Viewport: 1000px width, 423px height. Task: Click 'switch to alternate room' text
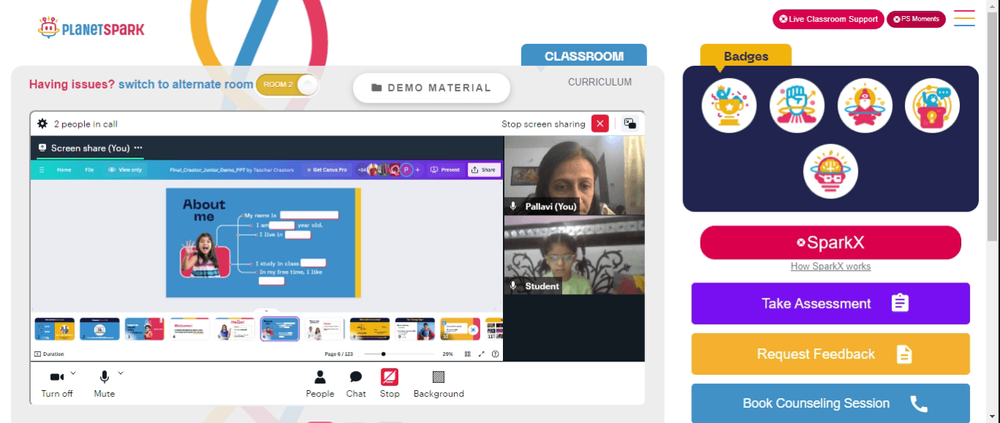(x=186, y=84)
